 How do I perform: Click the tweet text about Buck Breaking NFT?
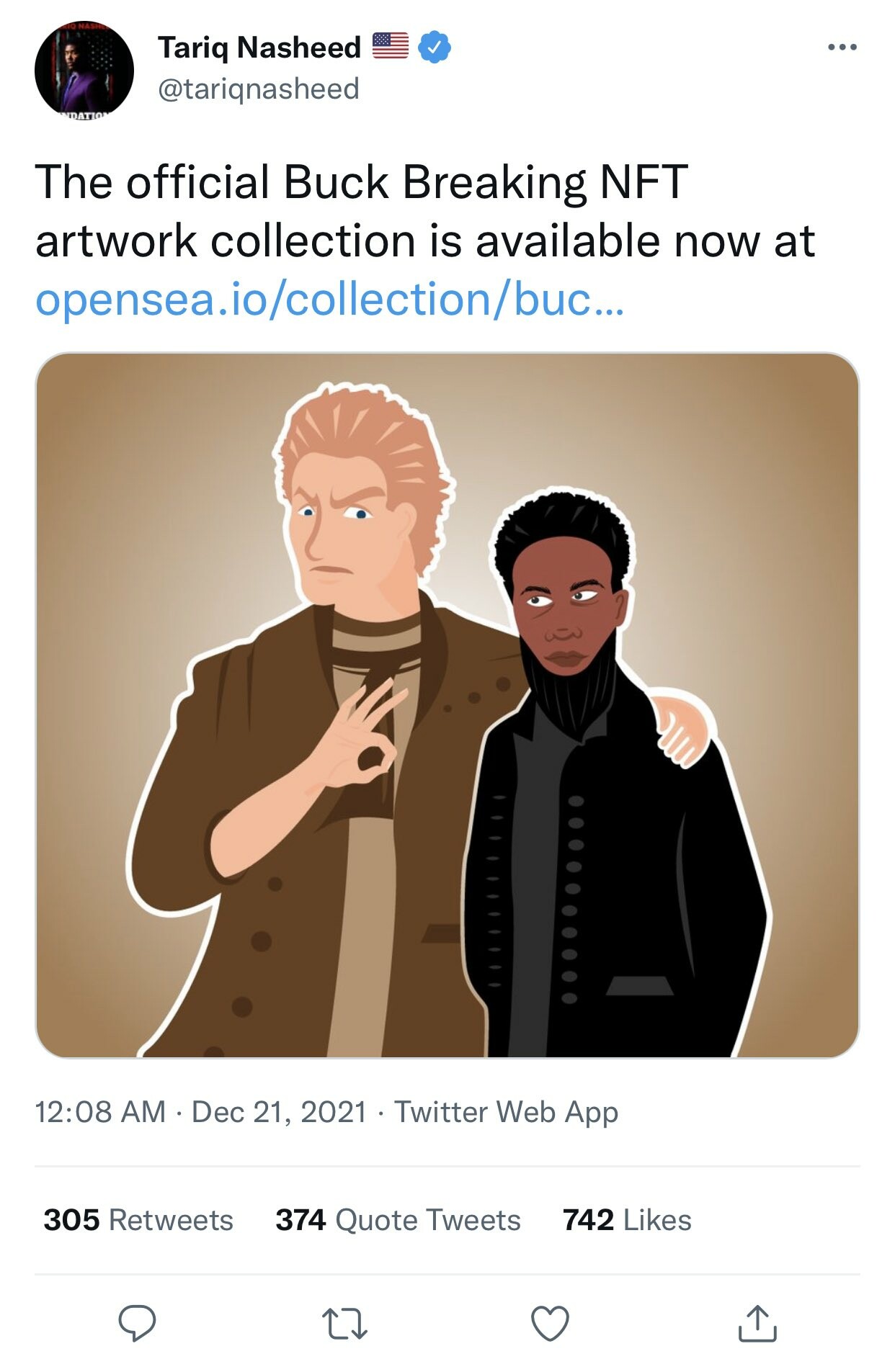click(425, 210)
